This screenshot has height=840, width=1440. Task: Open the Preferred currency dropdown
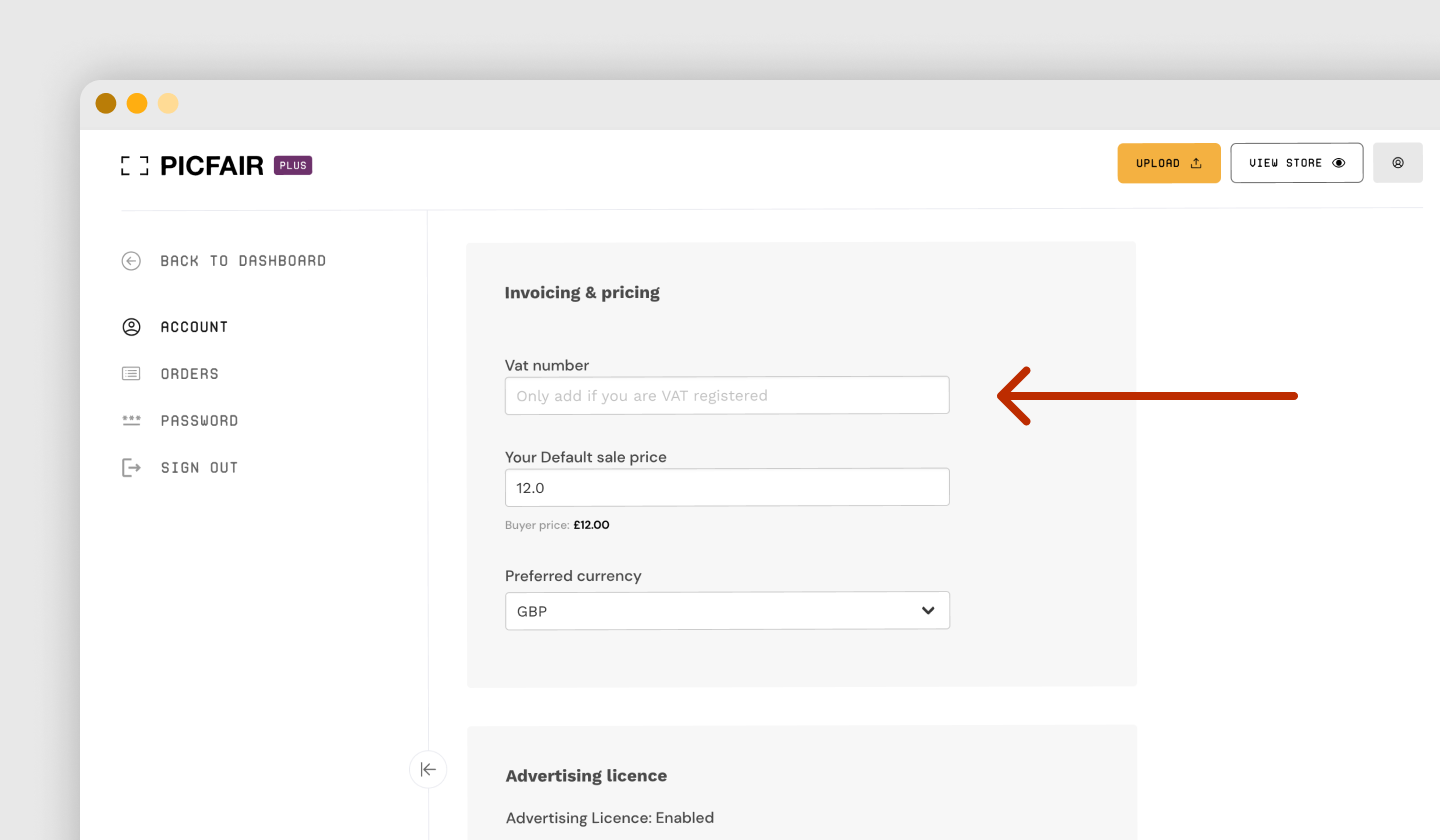point(727,610)
